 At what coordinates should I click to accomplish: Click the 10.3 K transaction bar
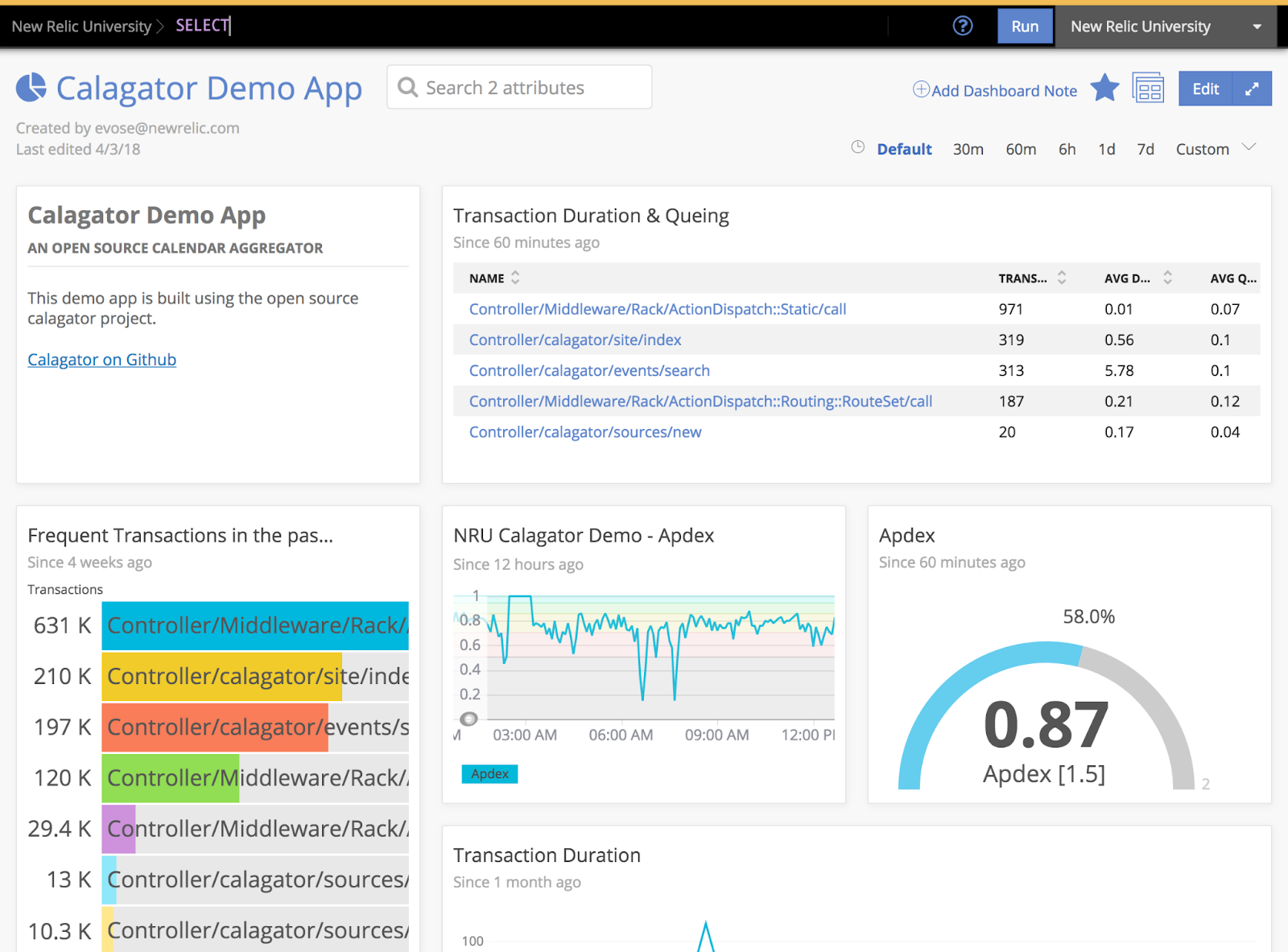(x=107, y=930)
